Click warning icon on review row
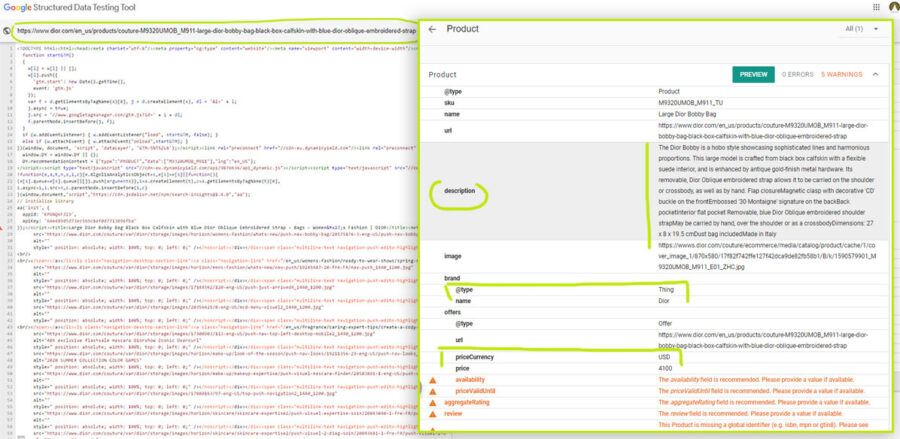Screen dimensions: 900x439 tap(433, 413)
